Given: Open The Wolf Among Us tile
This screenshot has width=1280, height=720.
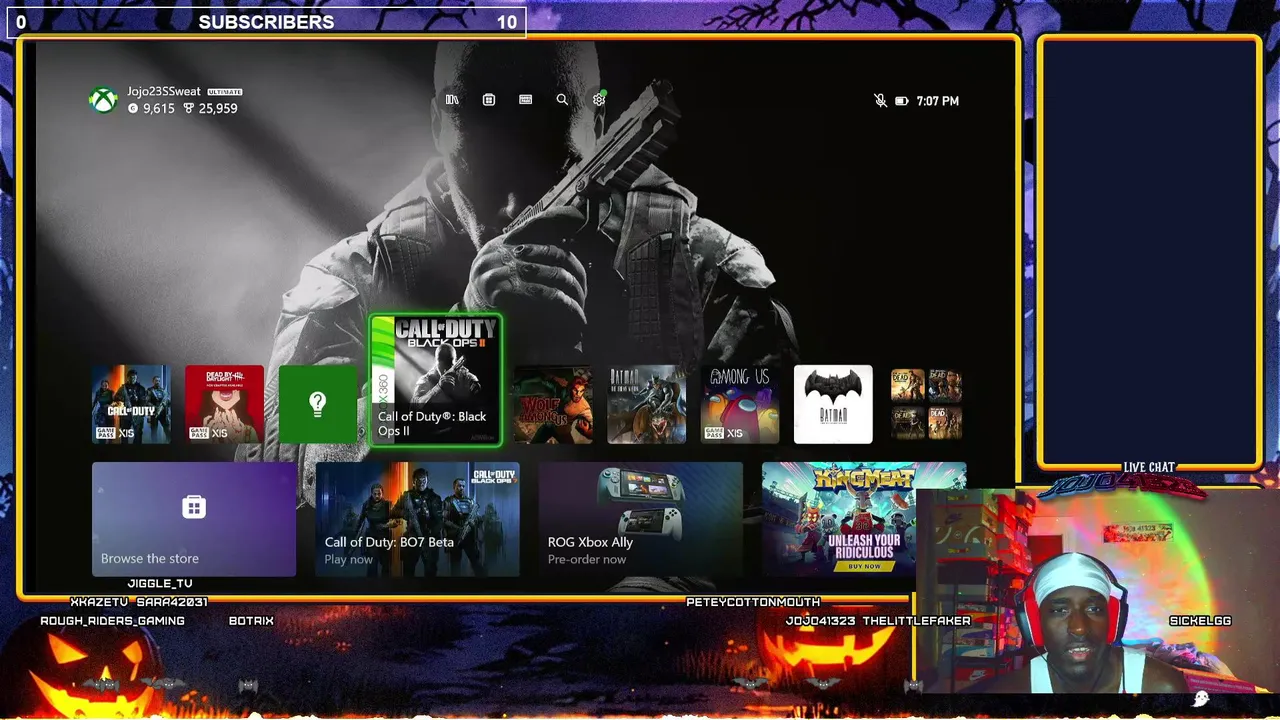Looking at the screenshot, I should 553,404.
